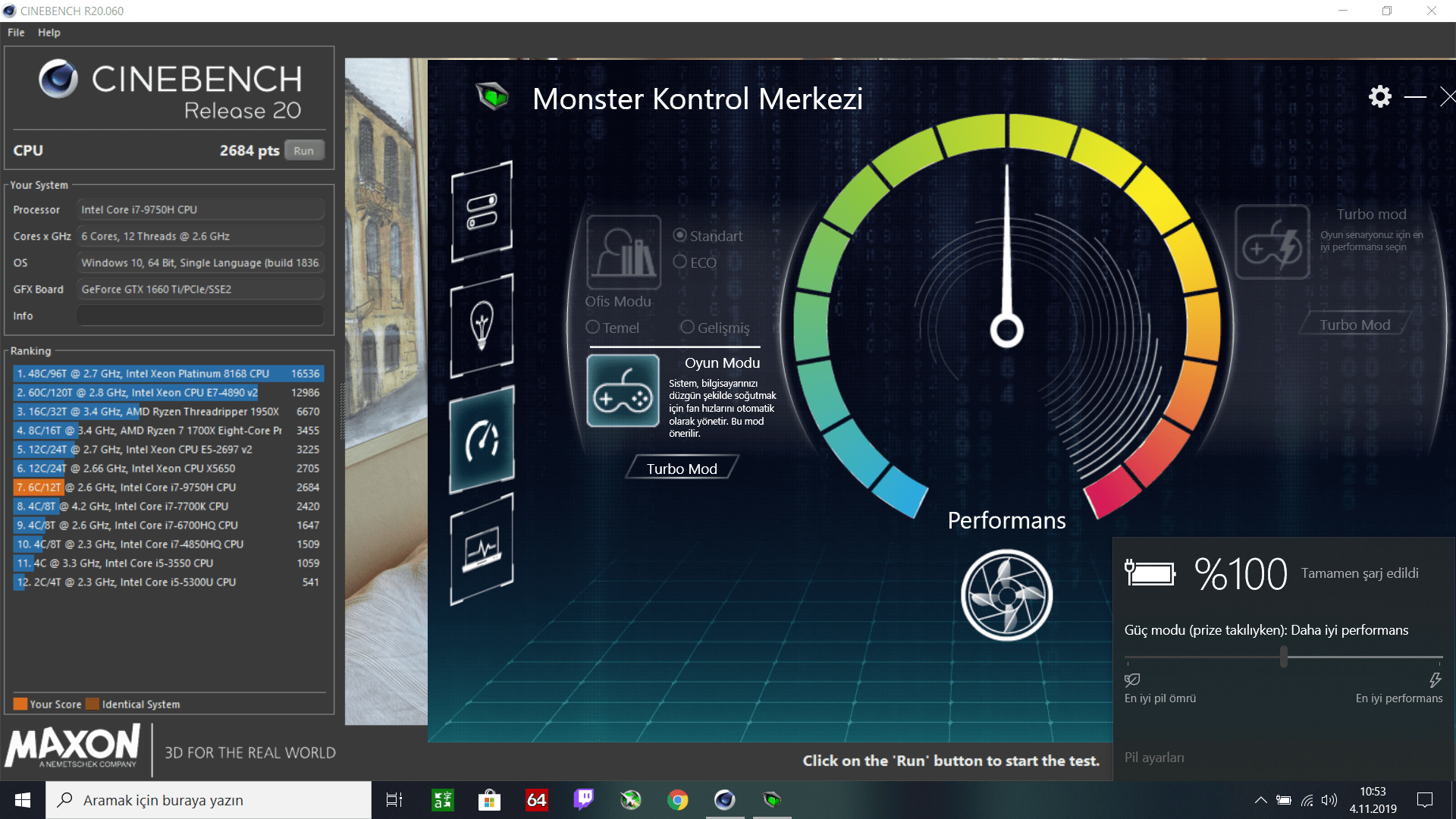Image resolution: width=1456 pixels, height=819 pixels.
Task: Open the toggle switches sidebar panel
Action: [x=482, y=212]
